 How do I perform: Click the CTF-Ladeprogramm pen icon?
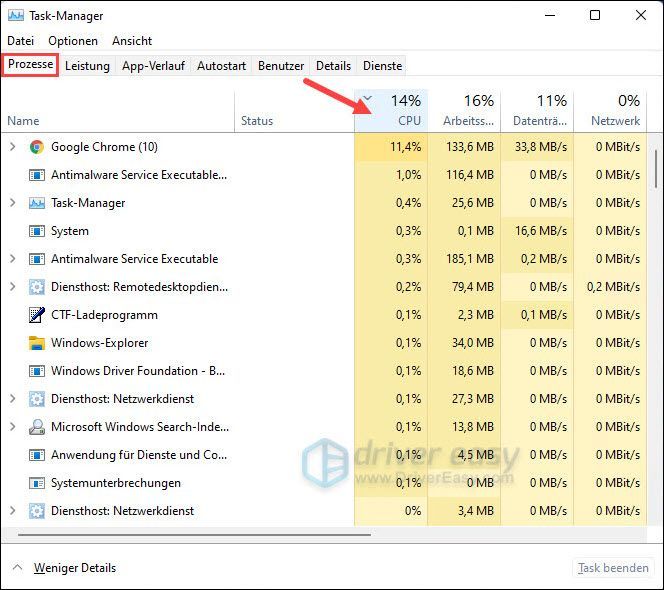(x=37, y=315)
